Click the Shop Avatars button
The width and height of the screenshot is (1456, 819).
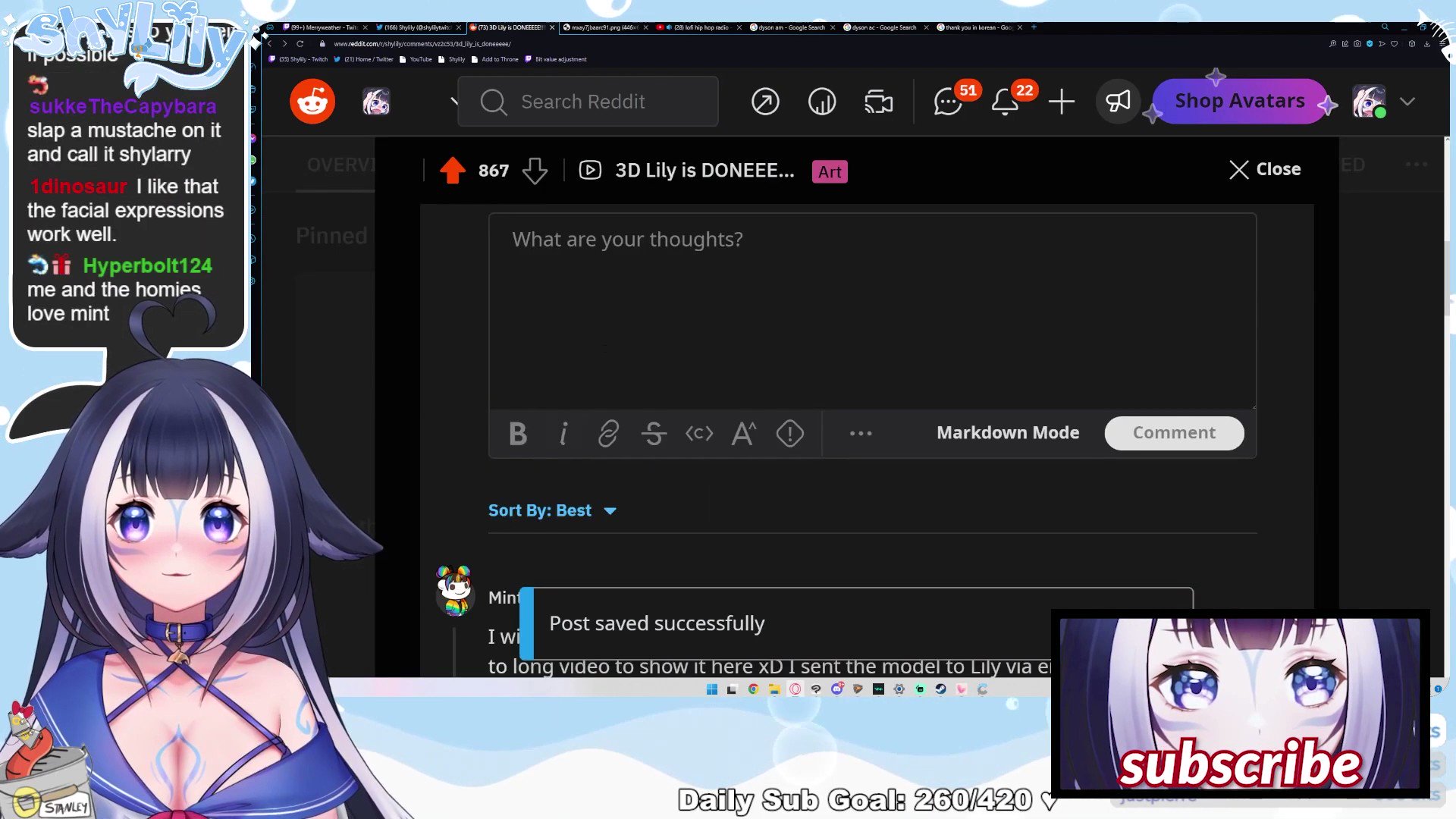[x=1239, y=101]
